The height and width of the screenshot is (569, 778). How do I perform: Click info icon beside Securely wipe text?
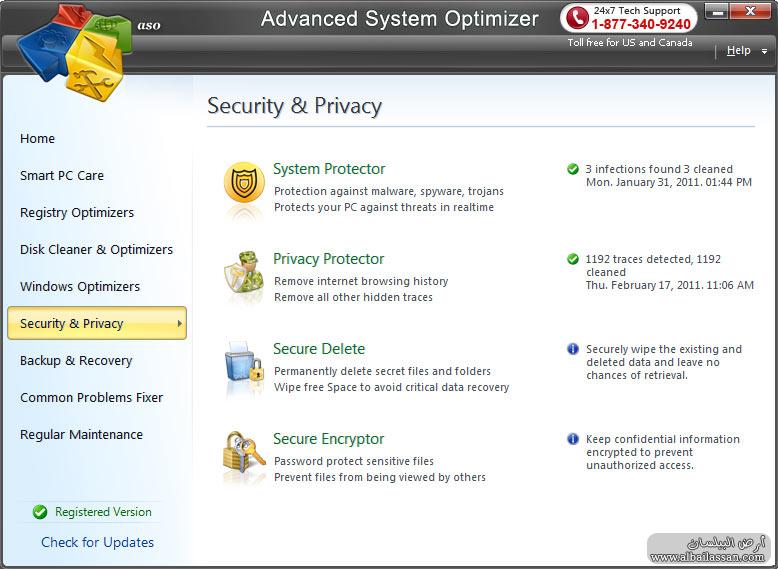pyautogui.click(x=573, y=349)
